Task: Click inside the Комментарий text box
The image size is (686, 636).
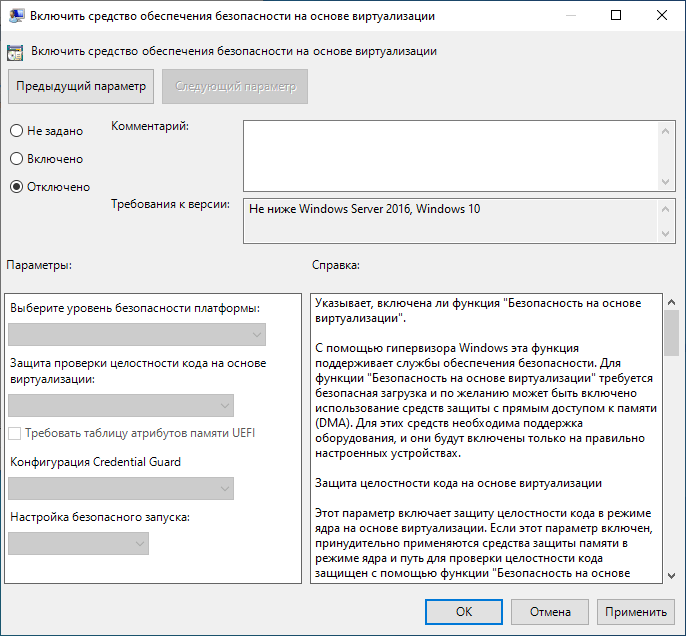Action: pyautogui.click(x=451, y=156)
